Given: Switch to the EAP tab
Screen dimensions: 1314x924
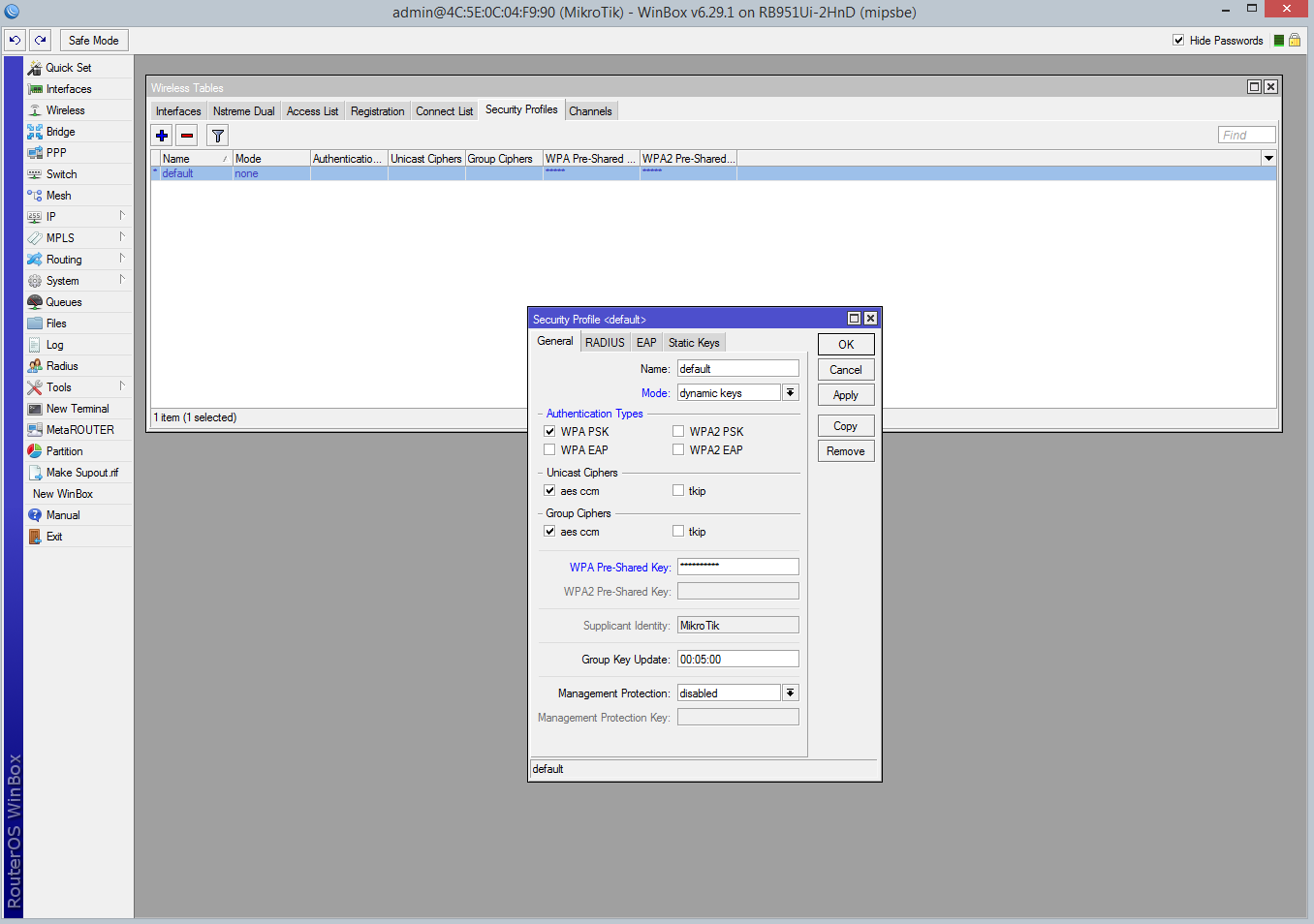Looking at the screenshot, I should (646, 343).
